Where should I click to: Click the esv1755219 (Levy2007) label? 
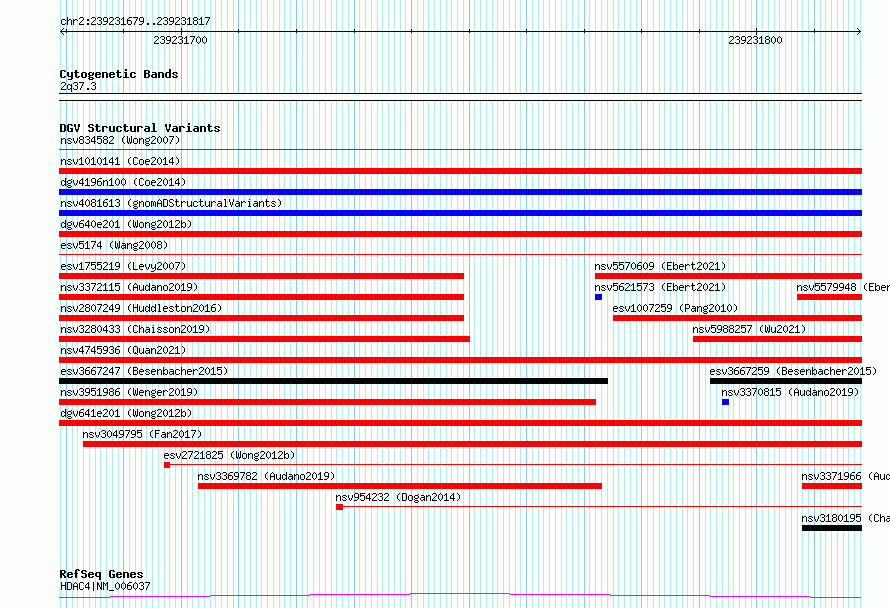tap(123, 266)
